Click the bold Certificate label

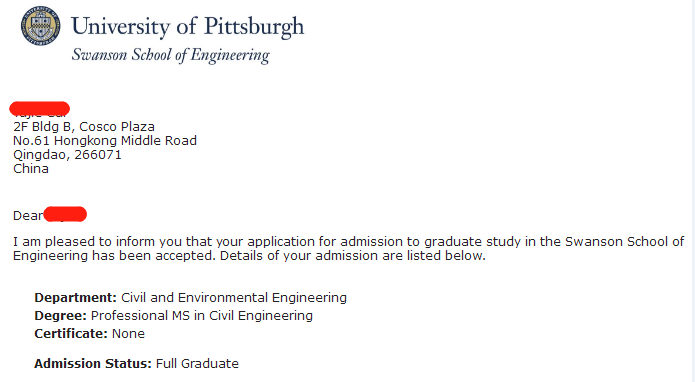coord(71,334)
